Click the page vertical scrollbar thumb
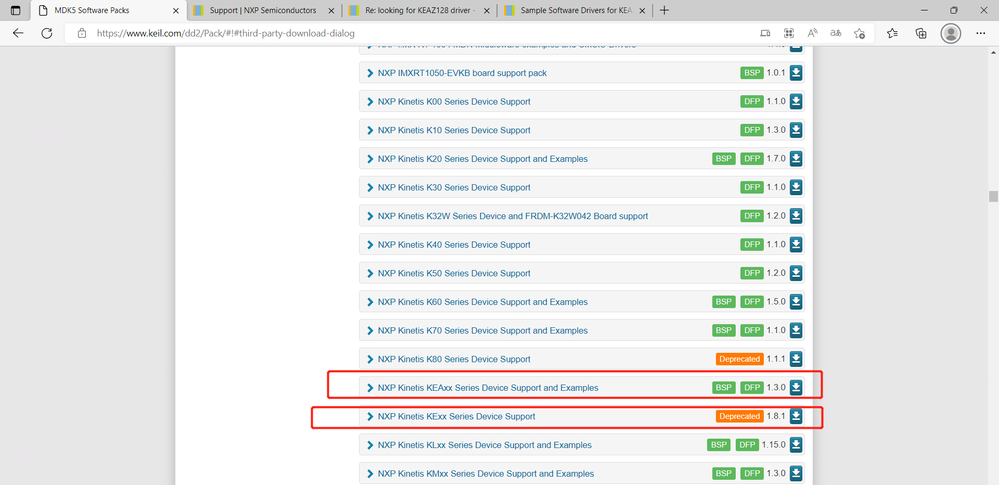Viewport: 999px width, 485px height. pos(993,196)
